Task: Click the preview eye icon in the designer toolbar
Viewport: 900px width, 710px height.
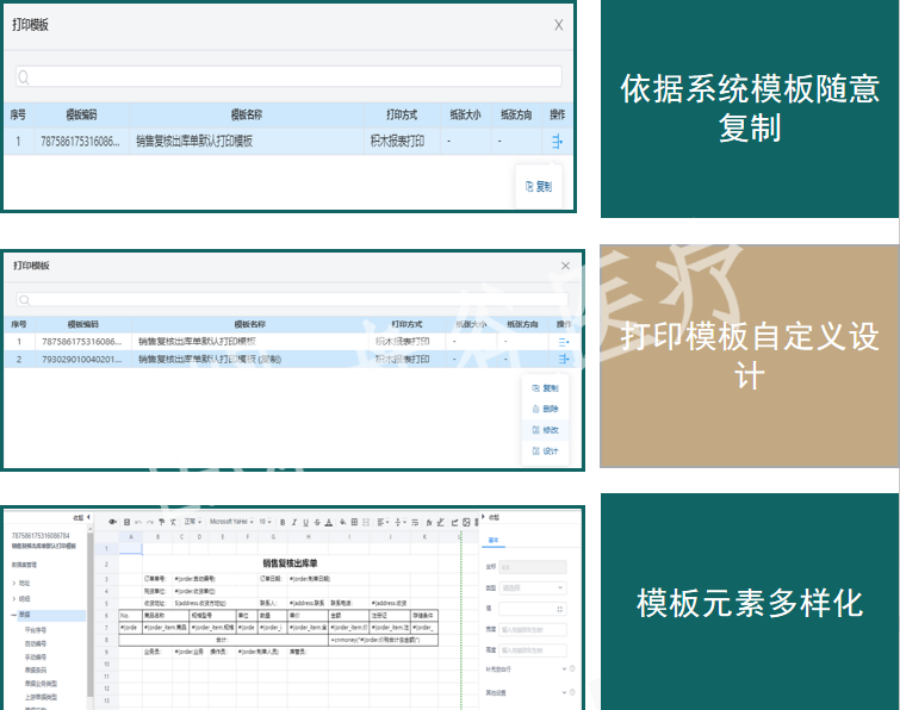Action: coord(112,522)
